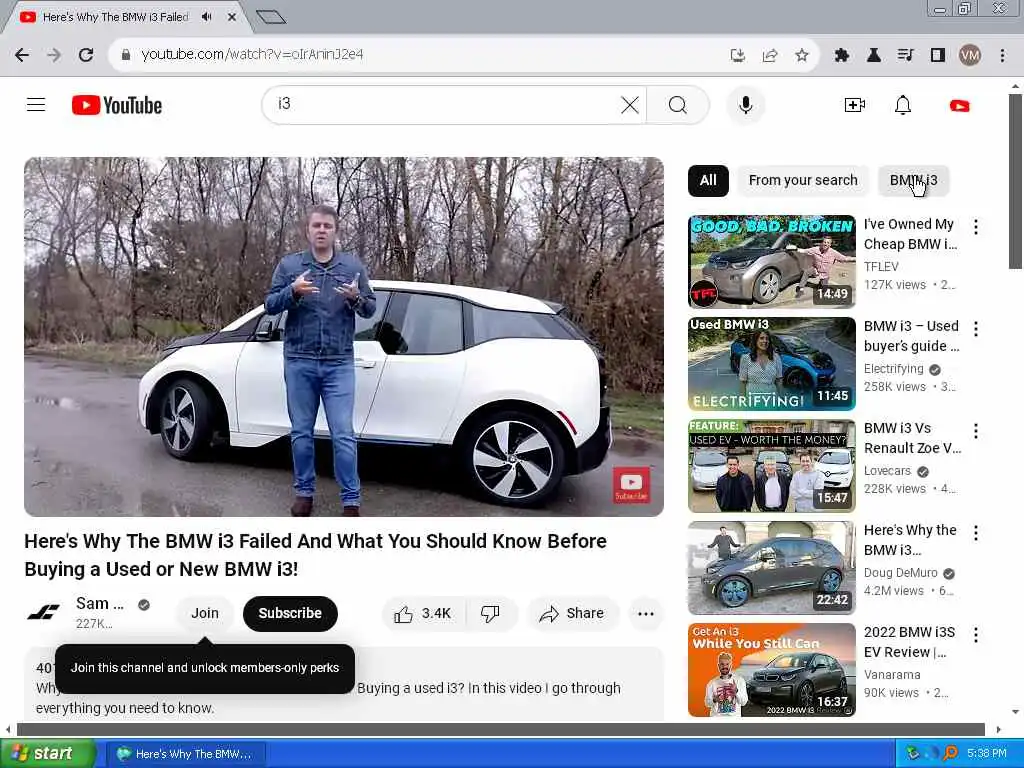
Task: Toggle the browser side panel icon
Action: (938, 55)
